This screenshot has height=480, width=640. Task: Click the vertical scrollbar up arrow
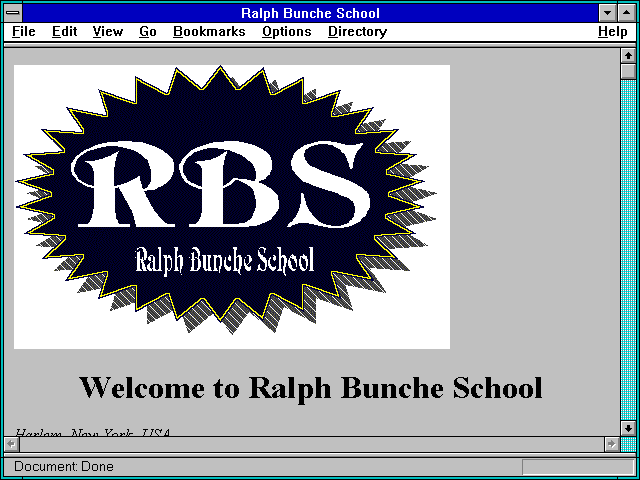pos(628,56)
